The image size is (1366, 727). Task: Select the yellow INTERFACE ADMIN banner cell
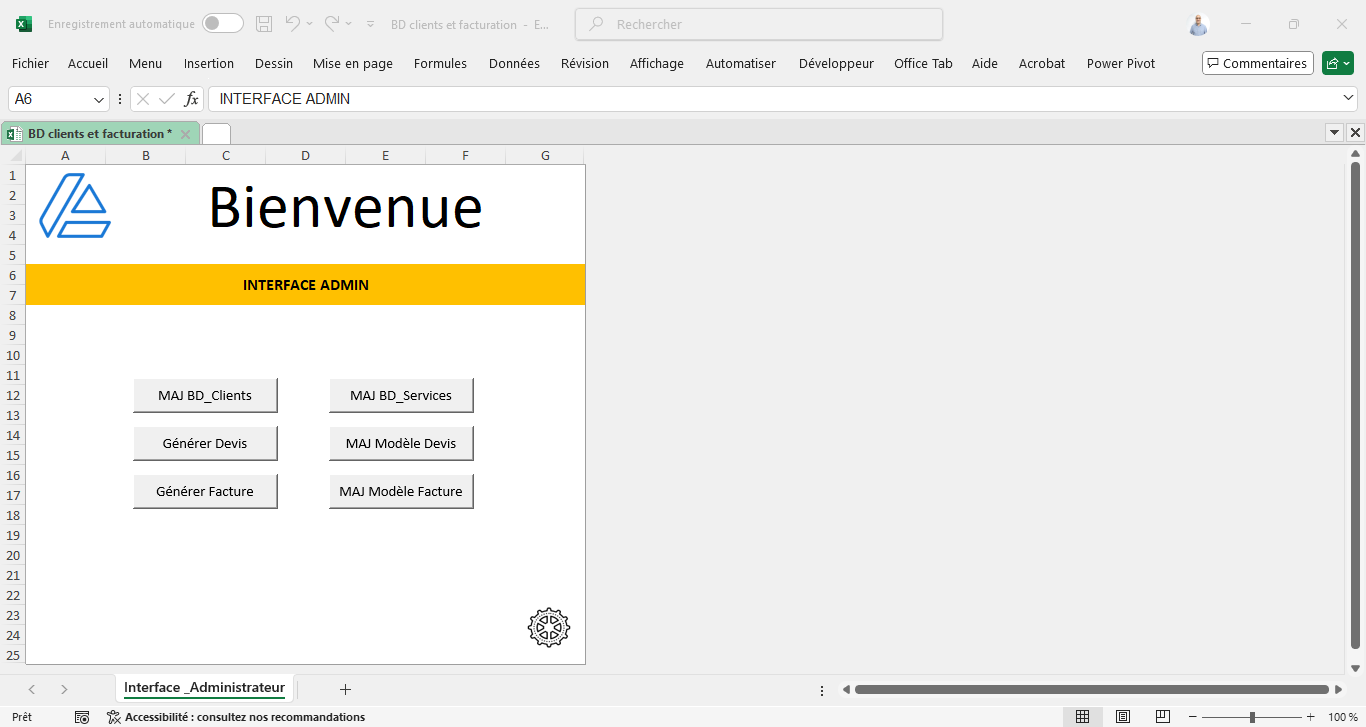pyautogui.click(x=305, y=285)
